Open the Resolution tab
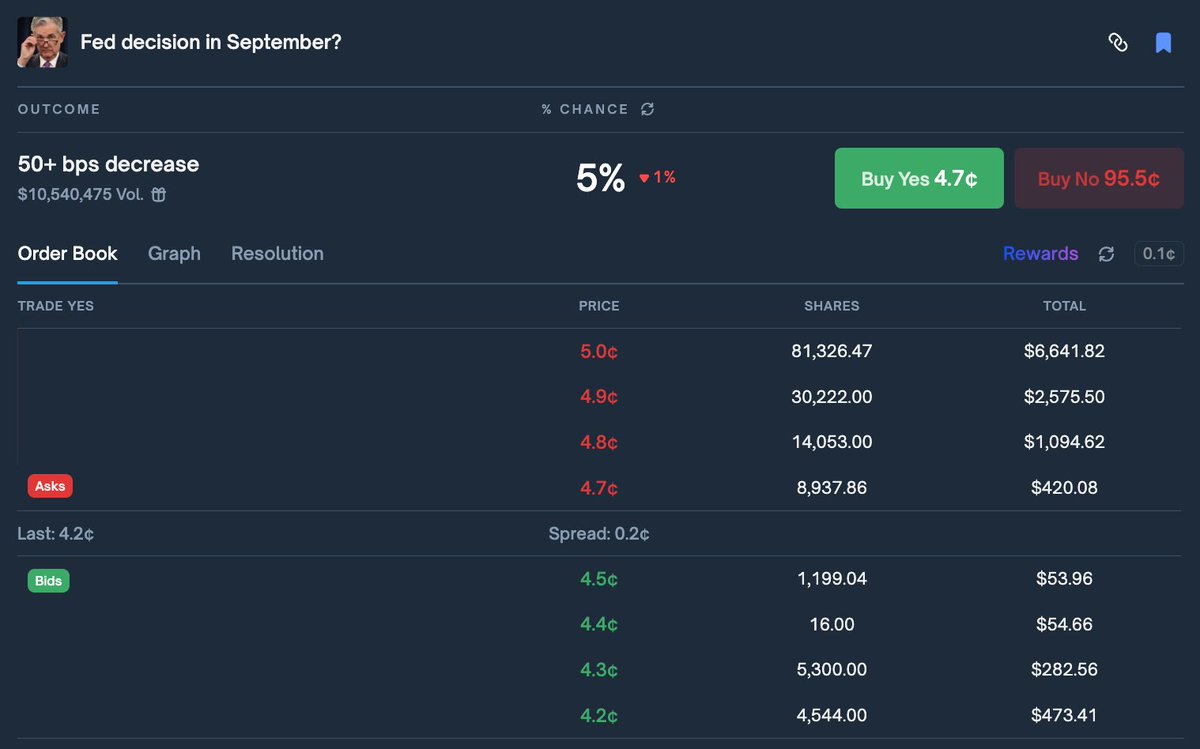Image resolution: width=1200 pixels, height=749 pixels. coord(277,253)
